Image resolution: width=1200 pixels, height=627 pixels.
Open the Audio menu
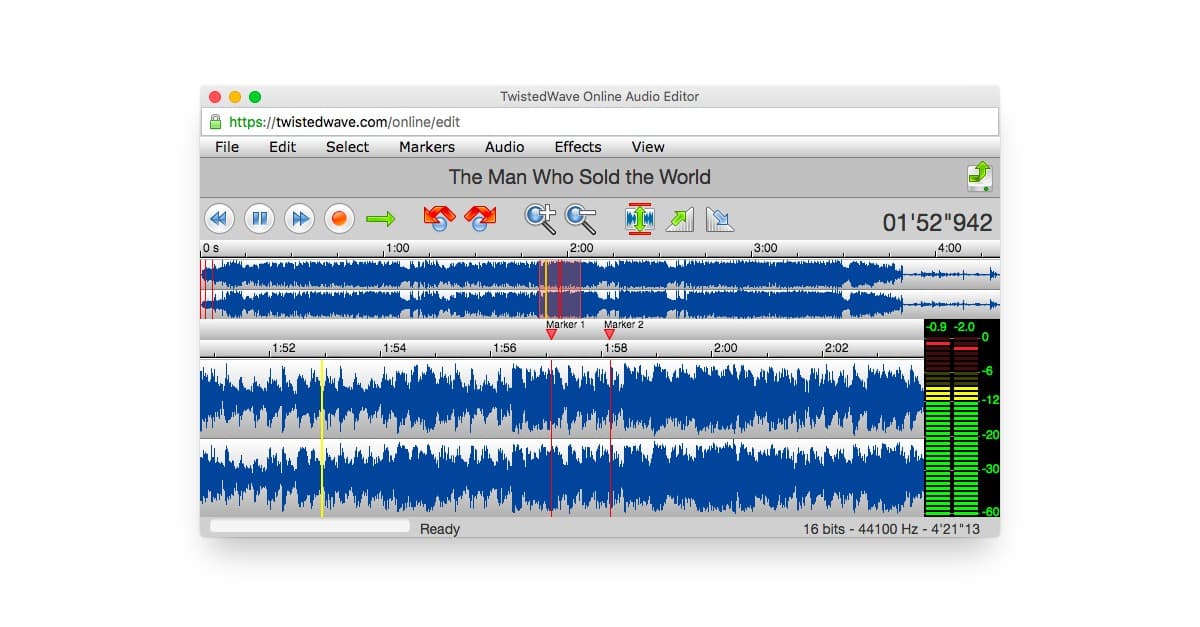point(505,147)
